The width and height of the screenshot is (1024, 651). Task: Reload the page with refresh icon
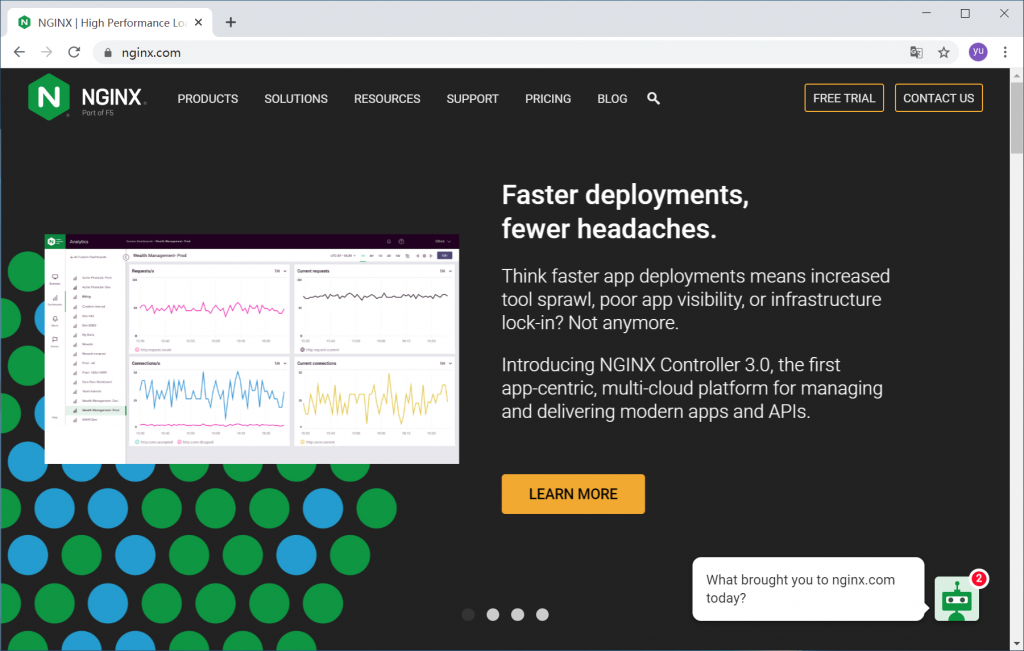(74, 52)
